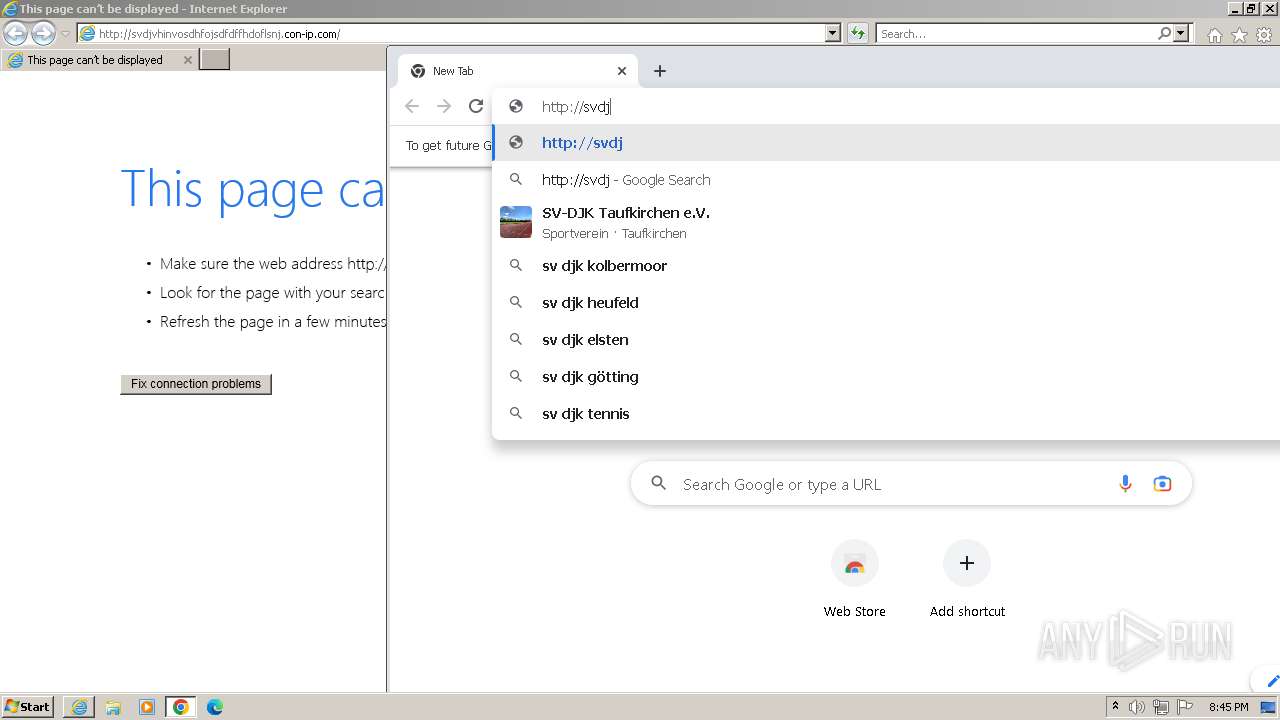This screenshot has height=720, width=1280.
Task: Go forward using Internet Explorer forward arrow
Action: [x=43, y=34]
